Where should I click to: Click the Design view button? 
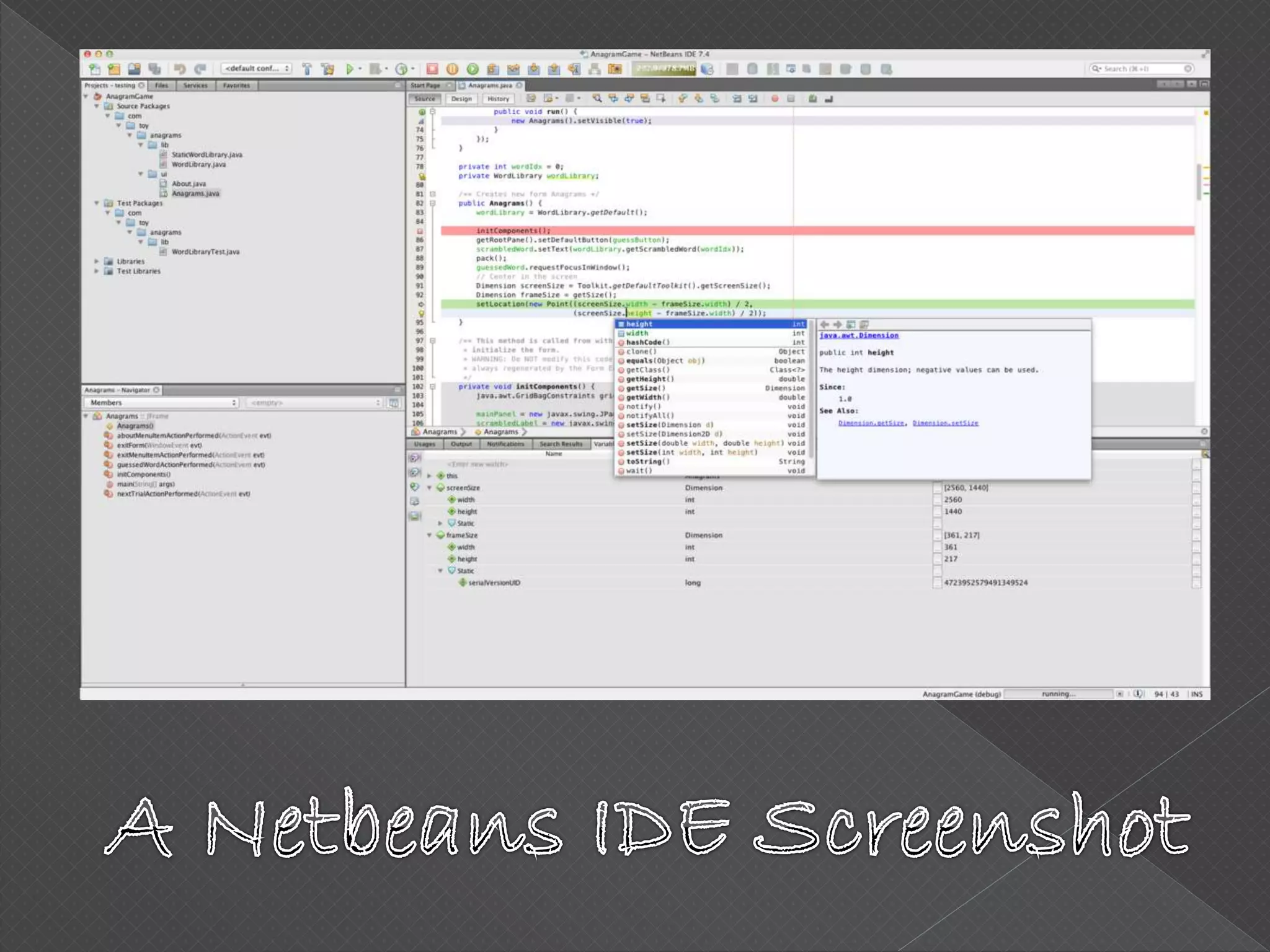pyautogui.click(x=461, y=99)
